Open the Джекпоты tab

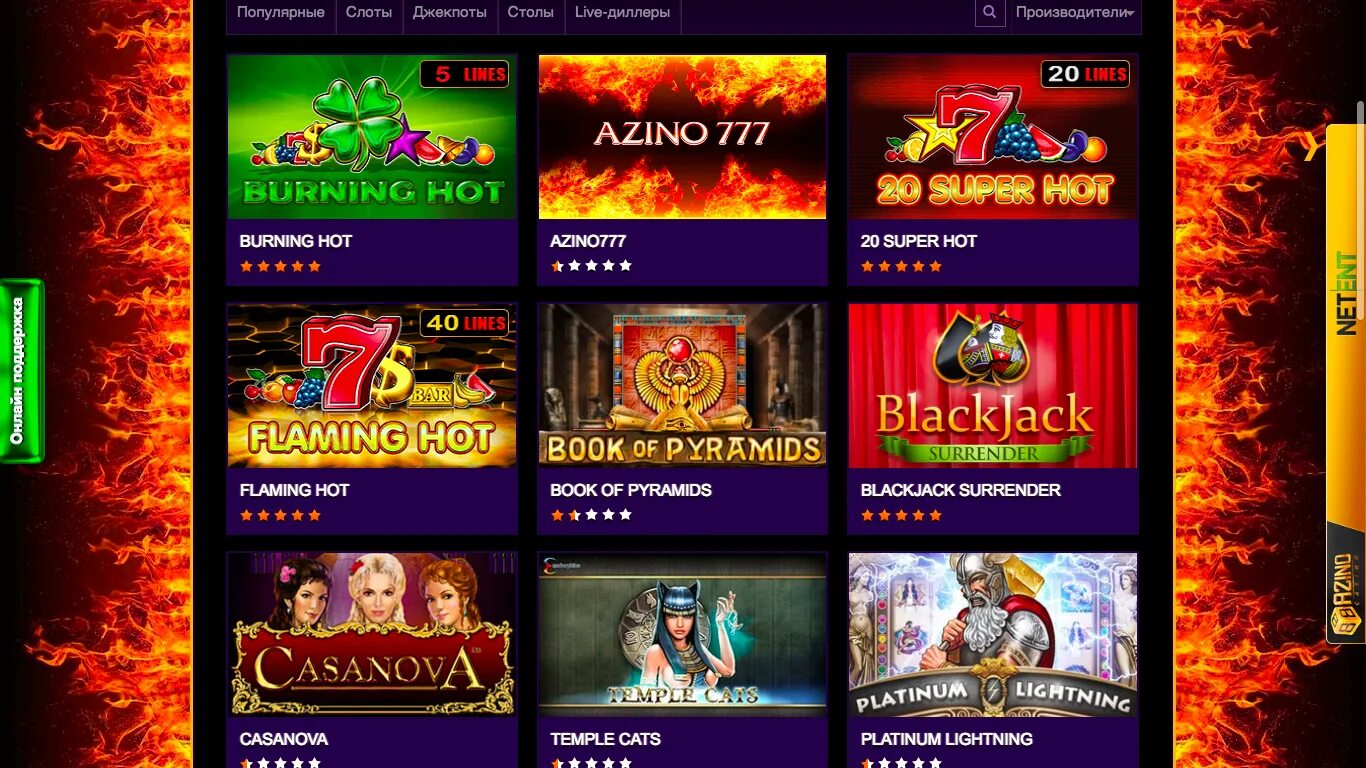450,12
